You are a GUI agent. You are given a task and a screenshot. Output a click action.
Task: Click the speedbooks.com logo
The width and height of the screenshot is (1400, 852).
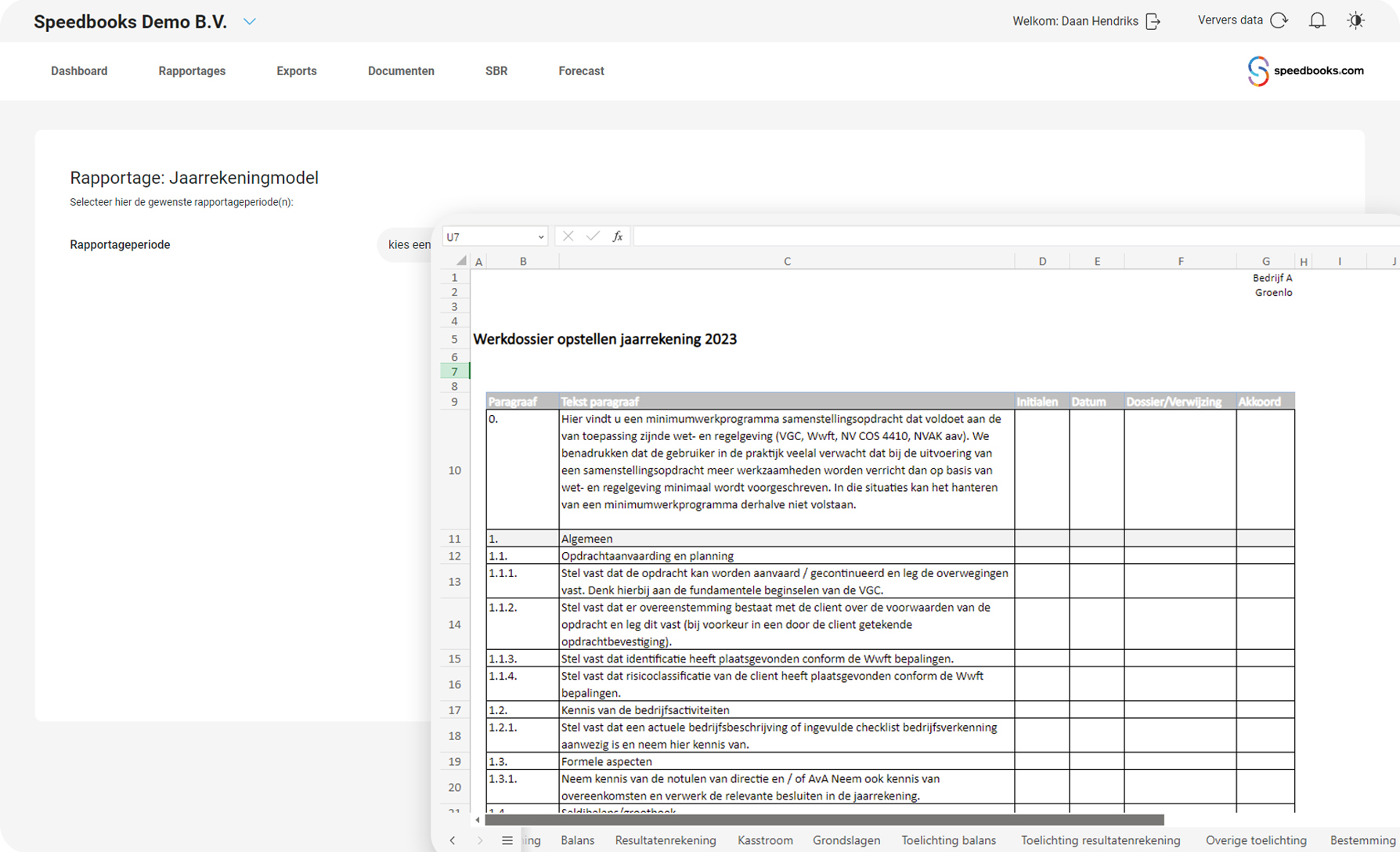[1304, 71]
